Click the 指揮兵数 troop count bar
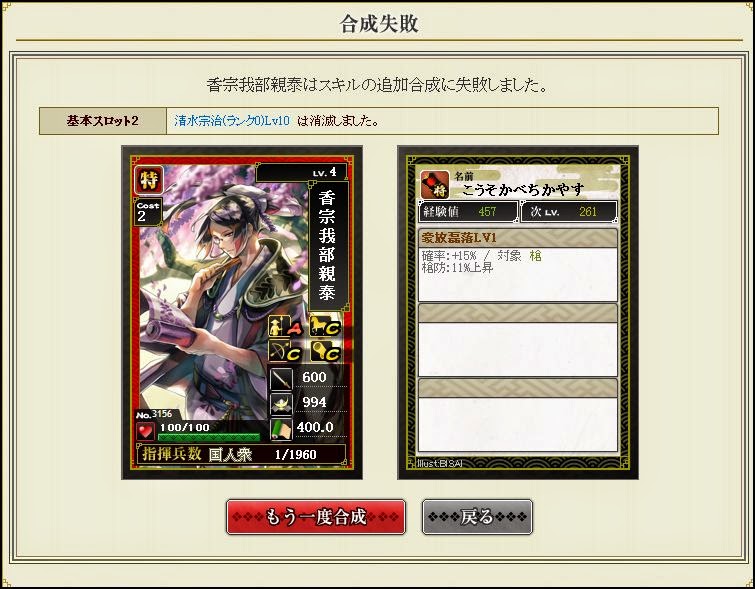Image resolution: width=755 pixels, height=589 pixels. (x=241, y=454)
